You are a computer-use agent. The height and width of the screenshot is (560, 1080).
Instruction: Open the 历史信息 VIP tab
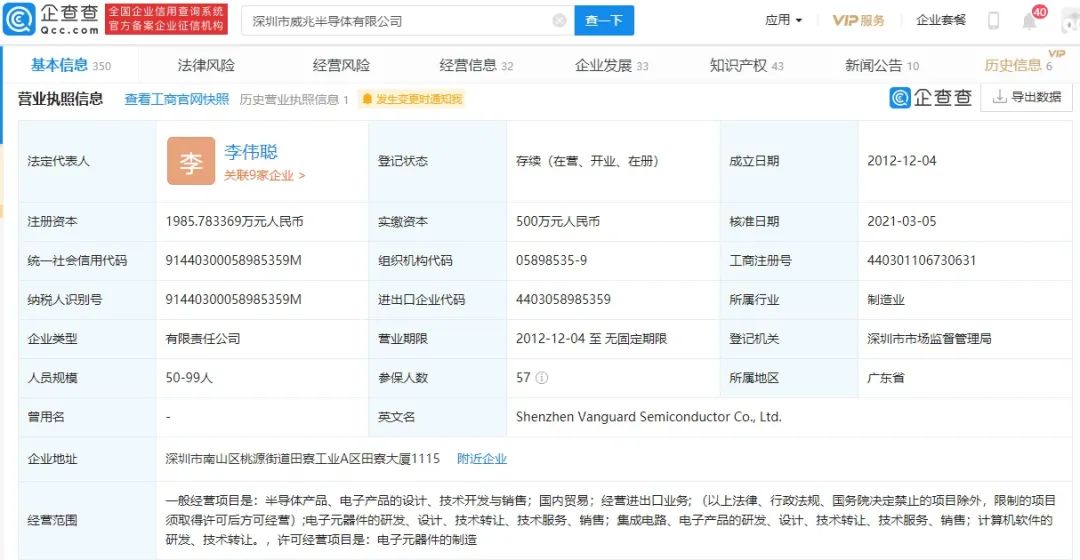coord(1018,65)
